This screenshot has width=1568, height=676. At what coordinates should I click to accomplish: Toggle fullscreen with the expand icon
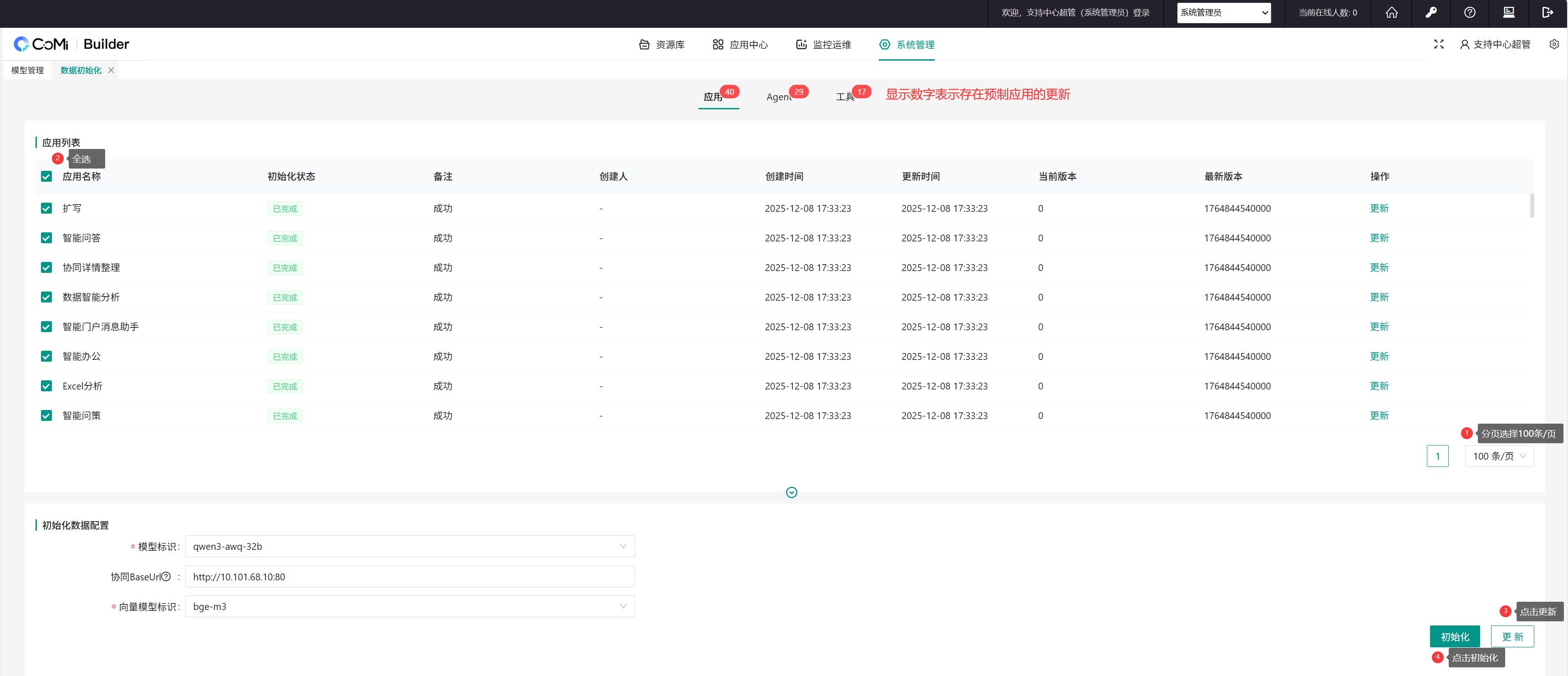tap(1438, 45)
